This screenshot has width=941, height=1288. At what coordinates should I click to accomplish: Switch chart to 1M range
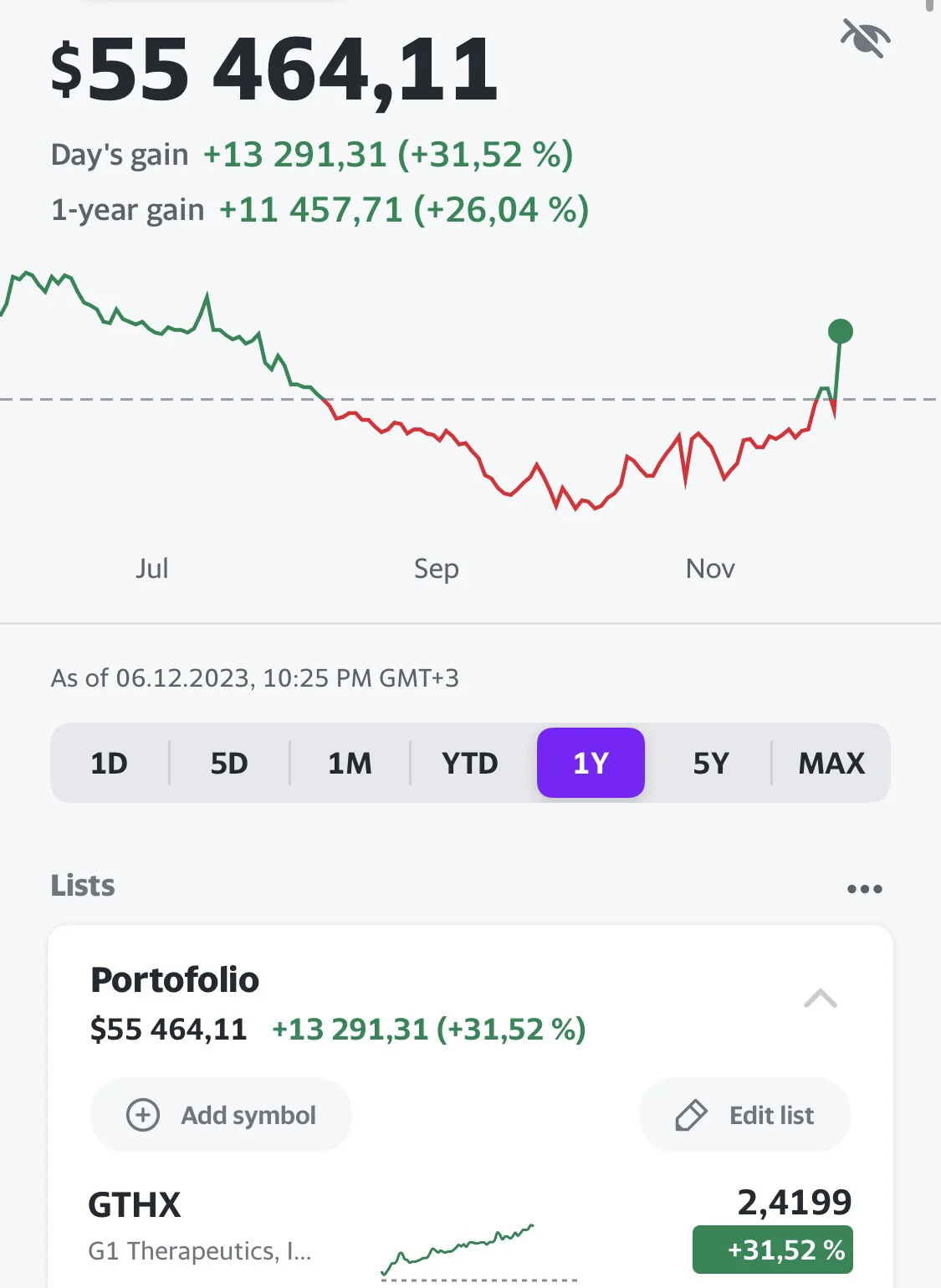click(350, 763)
